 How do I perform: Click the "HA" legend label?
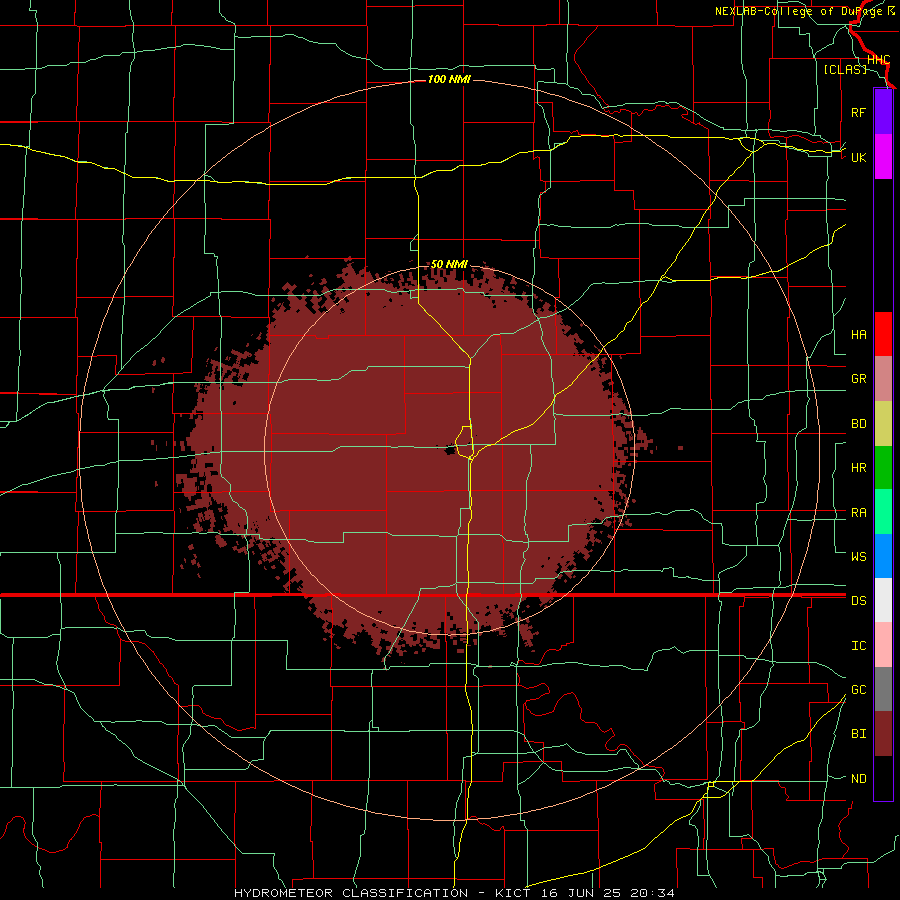(x=858, y=335)
